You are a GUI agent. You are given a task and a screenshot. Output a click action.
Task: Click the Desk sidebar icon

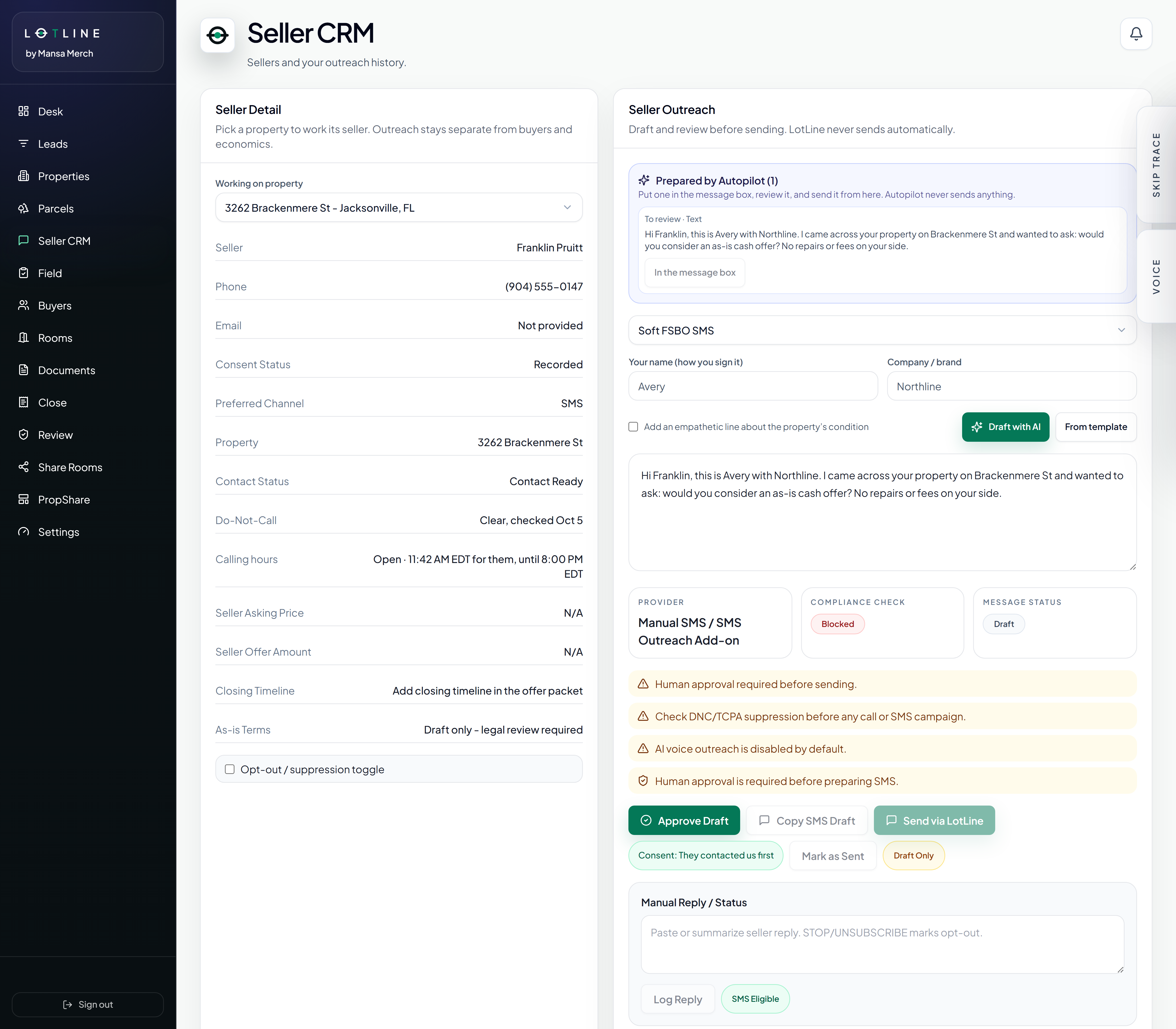[x=24, y=111]
